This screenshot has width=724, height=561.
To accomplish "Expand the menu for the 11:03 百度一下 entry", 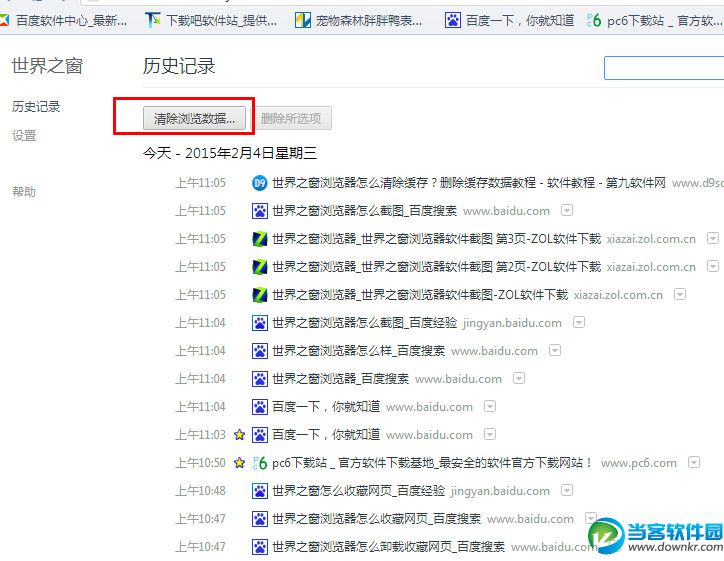I will 489,434.
